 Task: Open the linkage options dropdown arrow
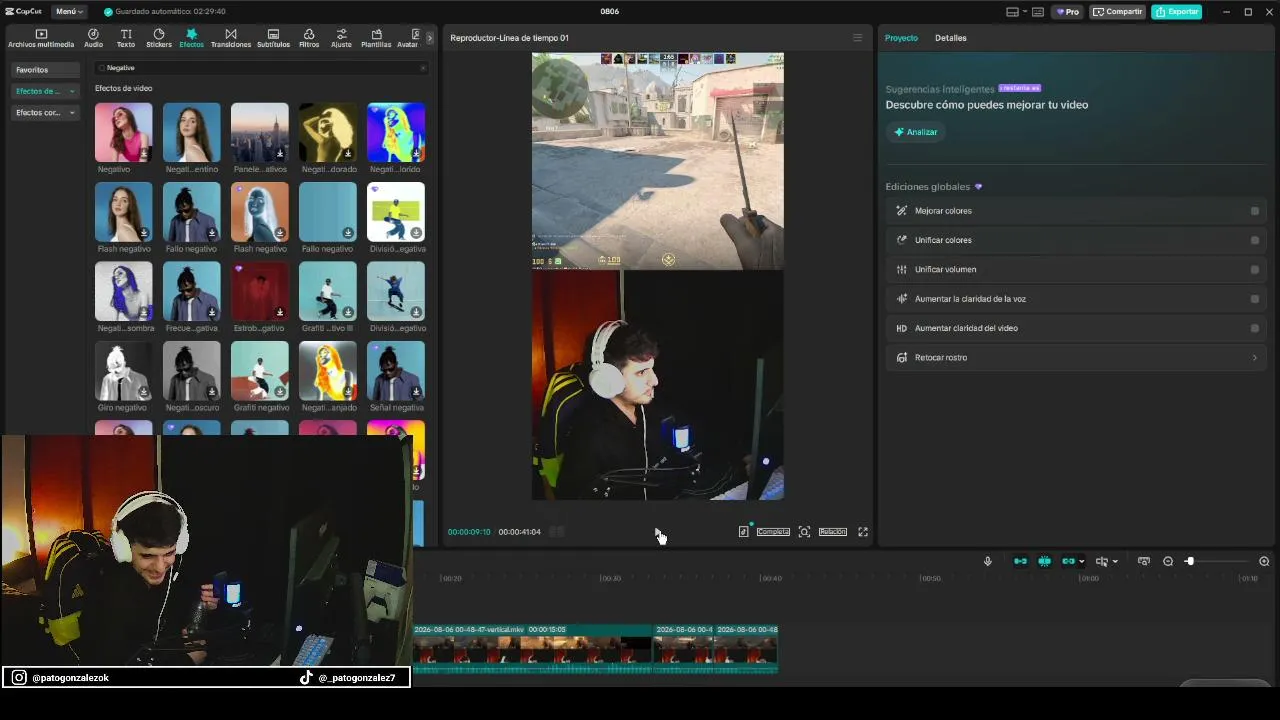tap(1081, 562)
